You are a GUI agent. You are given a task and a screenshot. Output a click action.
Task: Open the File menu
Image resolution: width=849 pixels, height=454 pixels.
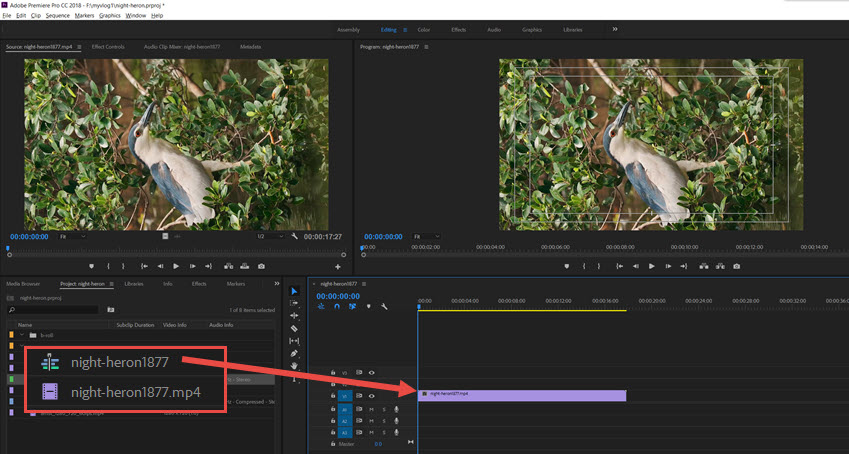click(7, 16)
